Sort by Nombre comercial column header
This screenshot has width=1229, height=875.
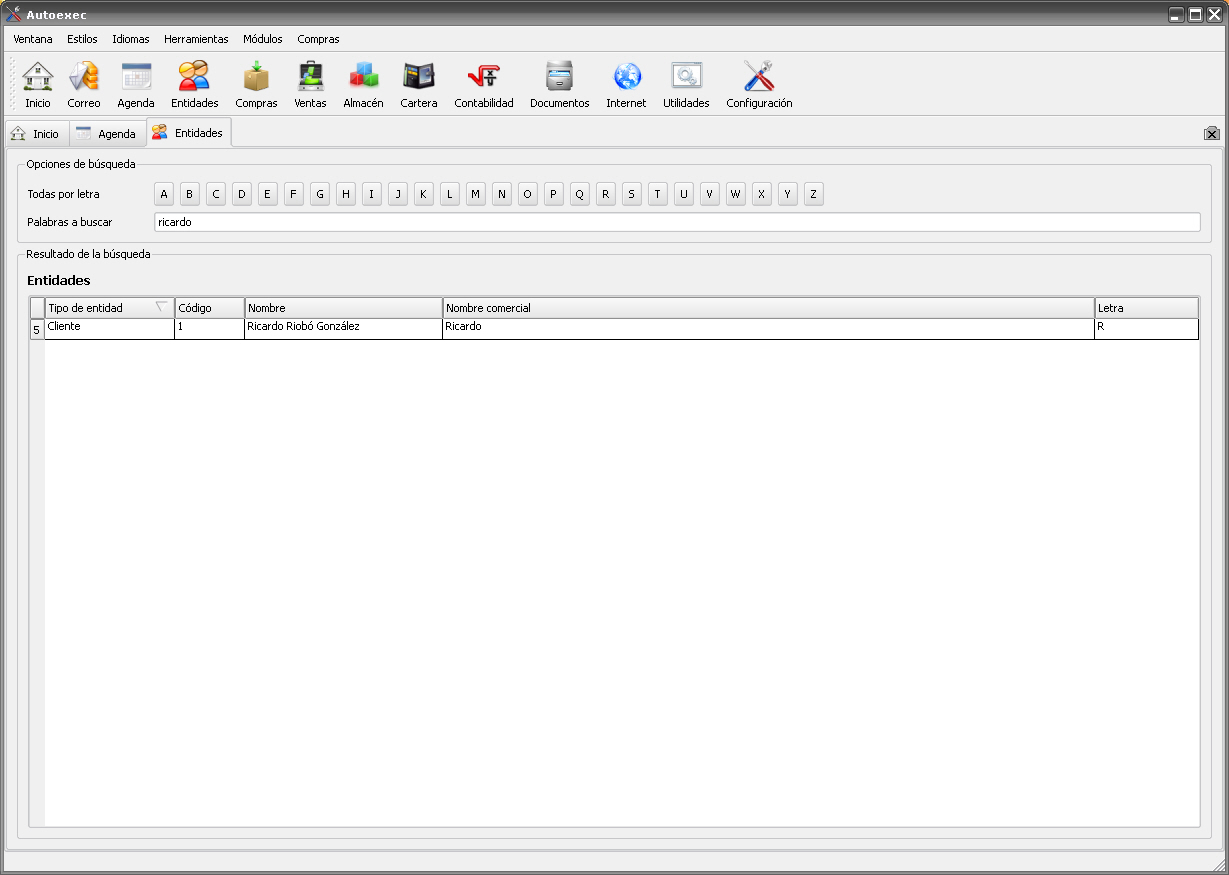[x=769, y=308]
